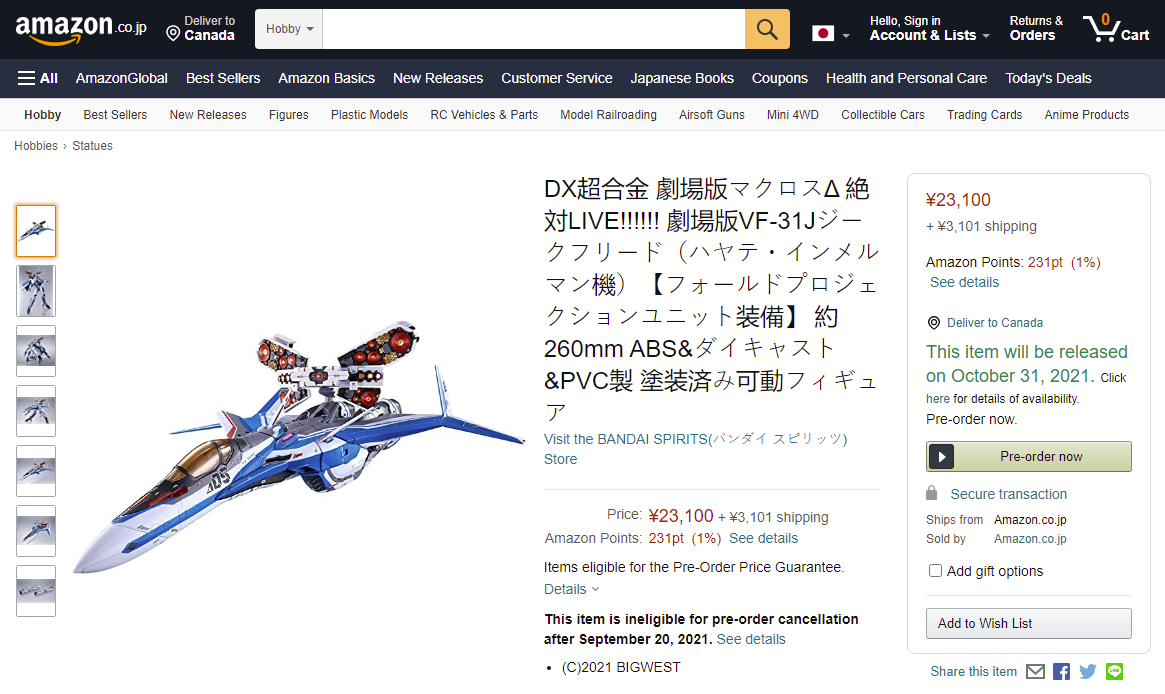Click the Pre-order now button

1028,456
